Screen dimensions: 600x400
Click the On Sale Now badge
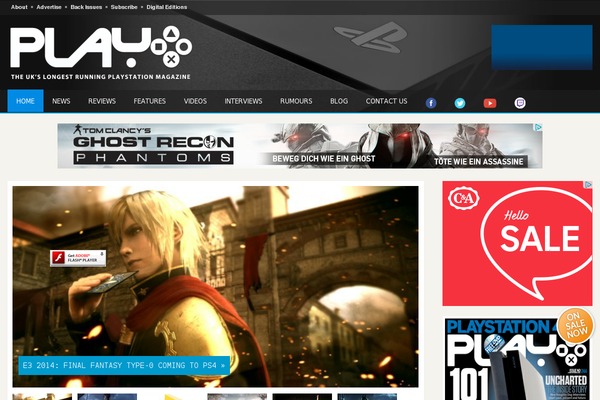pos(575,325)
